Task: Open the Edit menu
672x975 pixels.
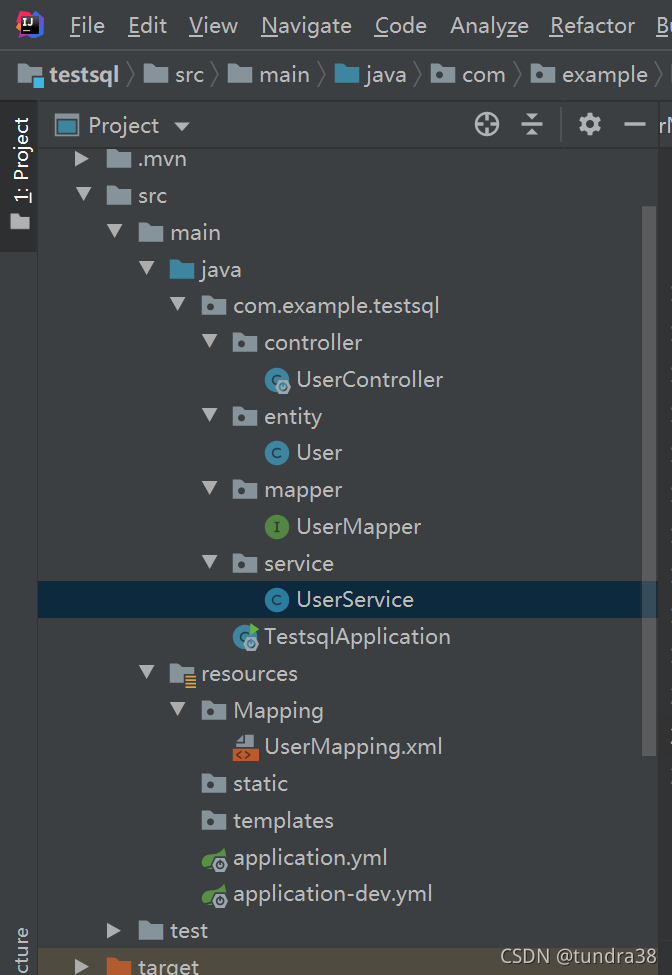Action: tap(147, 25)
